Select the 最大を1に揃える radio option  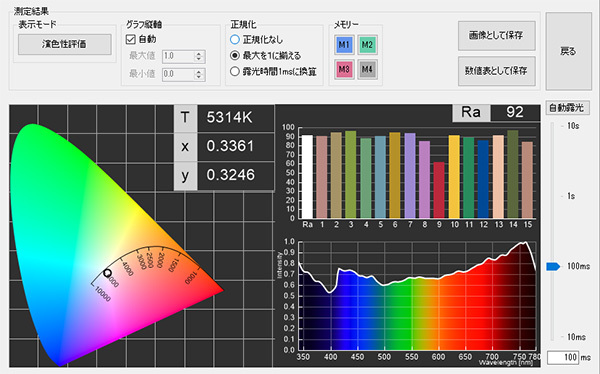235,56
